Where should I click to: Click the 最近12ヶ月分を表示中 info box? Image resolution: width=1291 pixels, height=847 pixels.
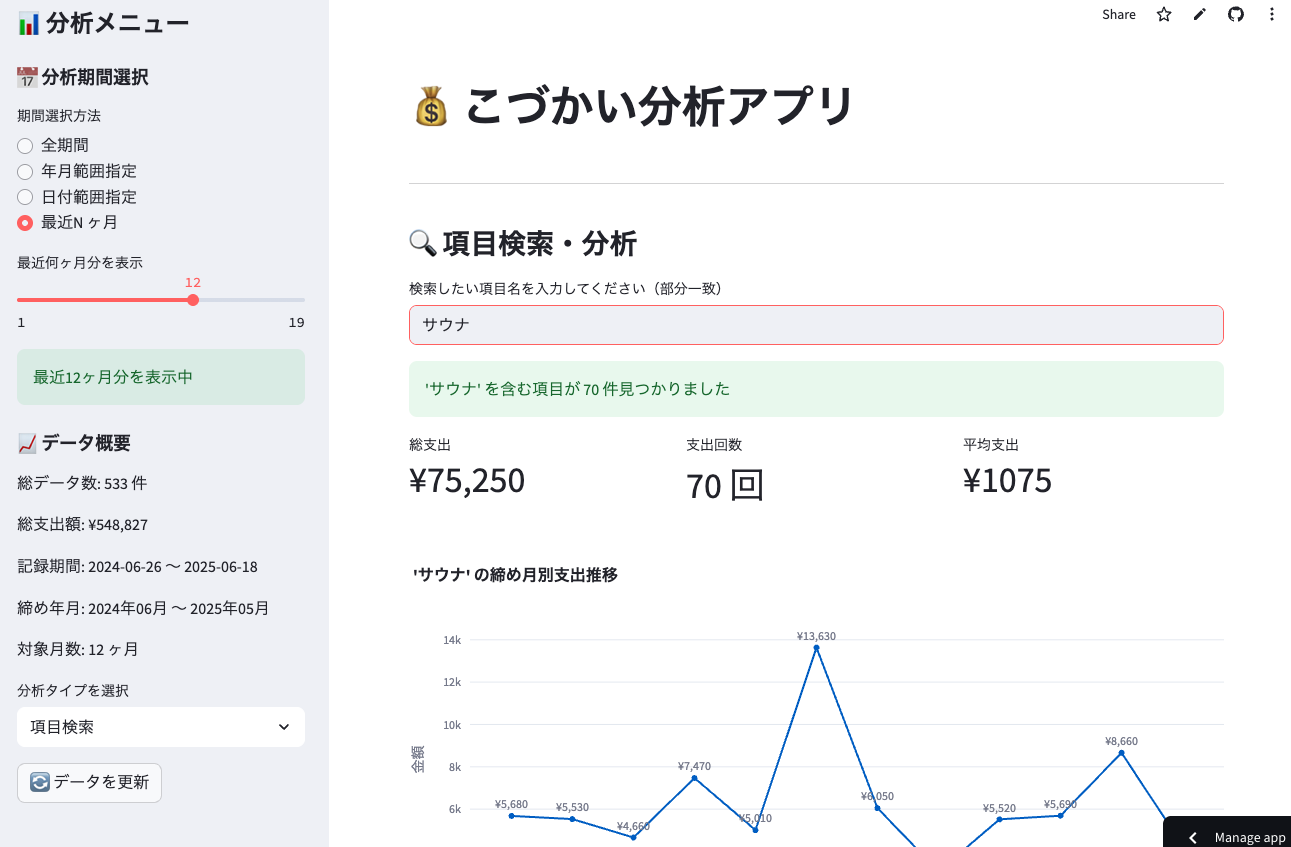point(161,377)
